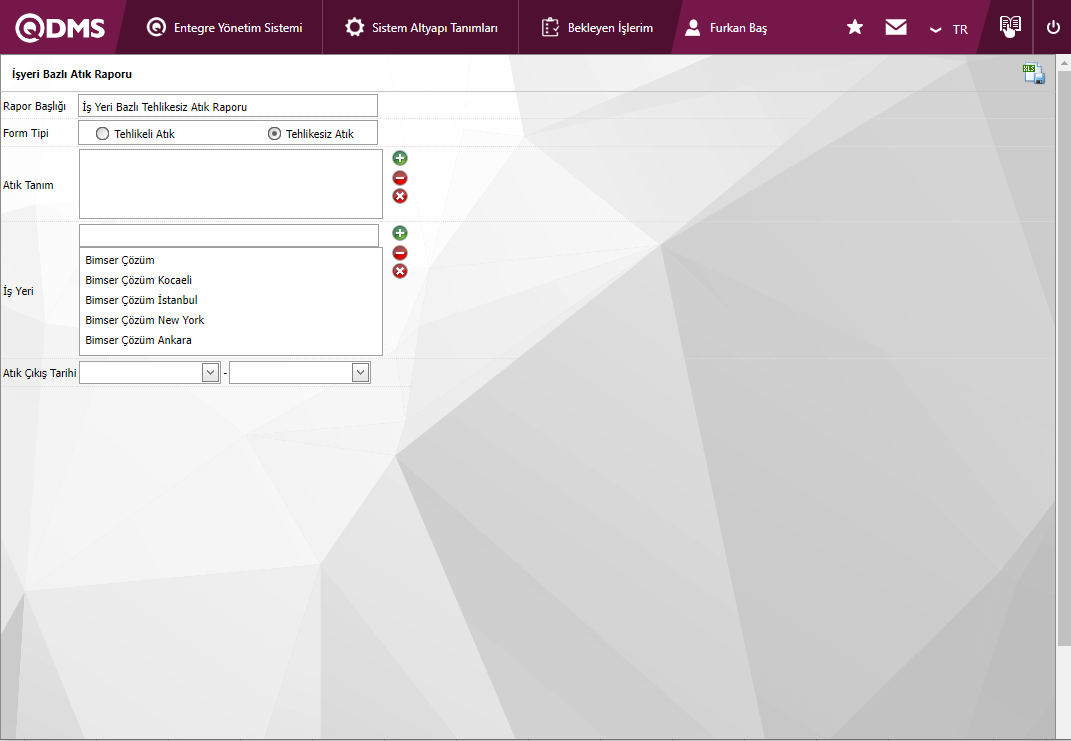Select Bimser Çözüm İstanbul entry
Image resolution: width=1071 pixels, height=741 pixels.
coord(141,300)
